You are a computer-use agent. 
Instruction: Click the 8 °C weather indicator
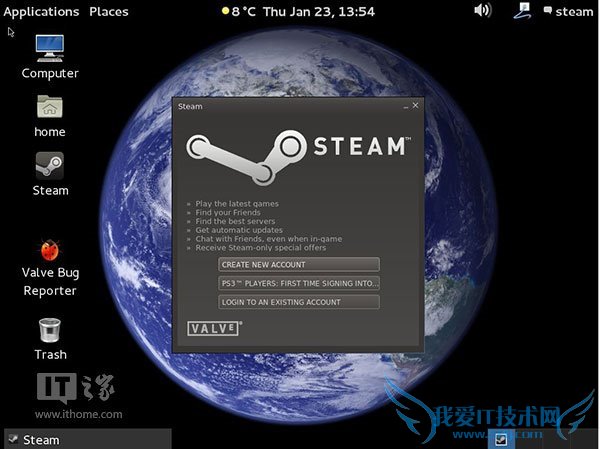coord(239,11)
